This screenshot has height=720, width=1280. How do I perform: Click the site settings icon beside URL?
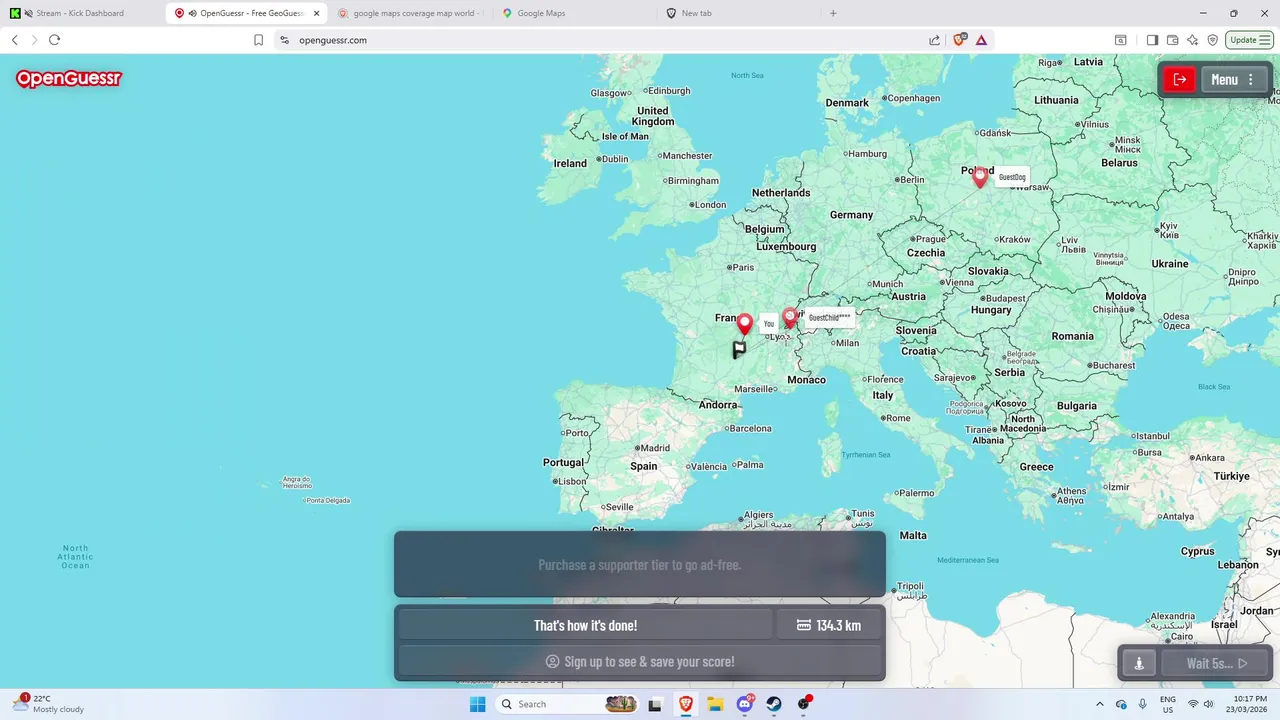(x=284, y=40)
